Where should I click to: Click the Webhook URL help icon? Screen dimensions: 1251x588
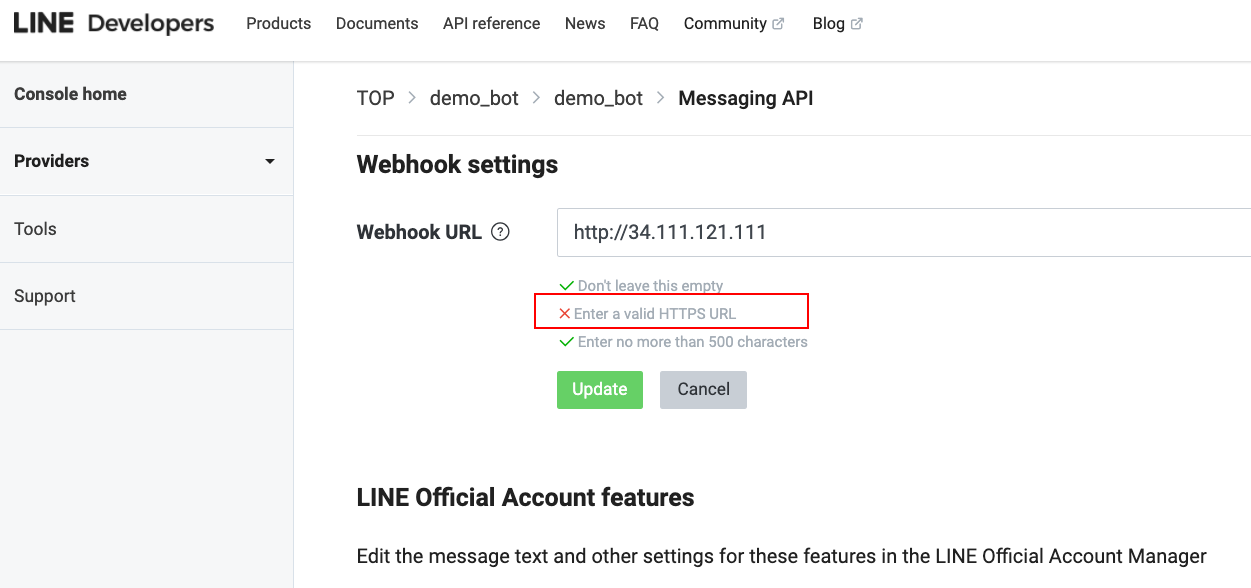501,232
